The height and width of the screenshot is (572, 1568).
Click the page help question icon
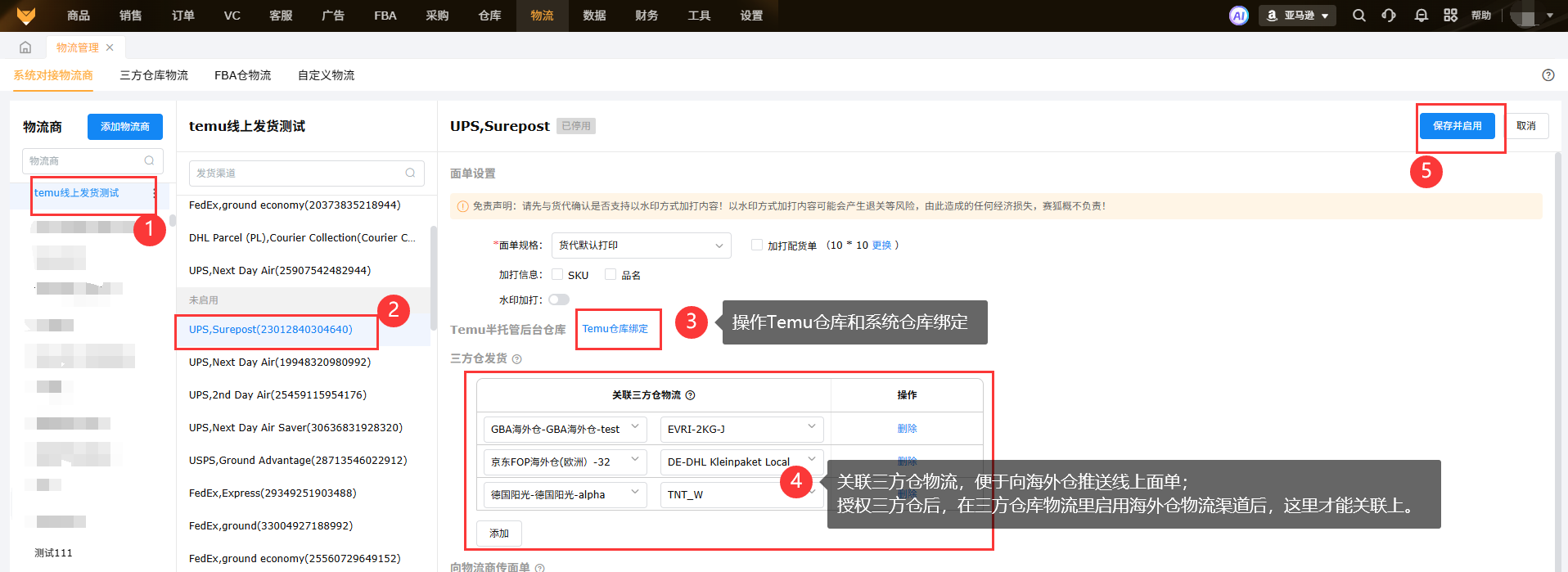click(1548, 75)
